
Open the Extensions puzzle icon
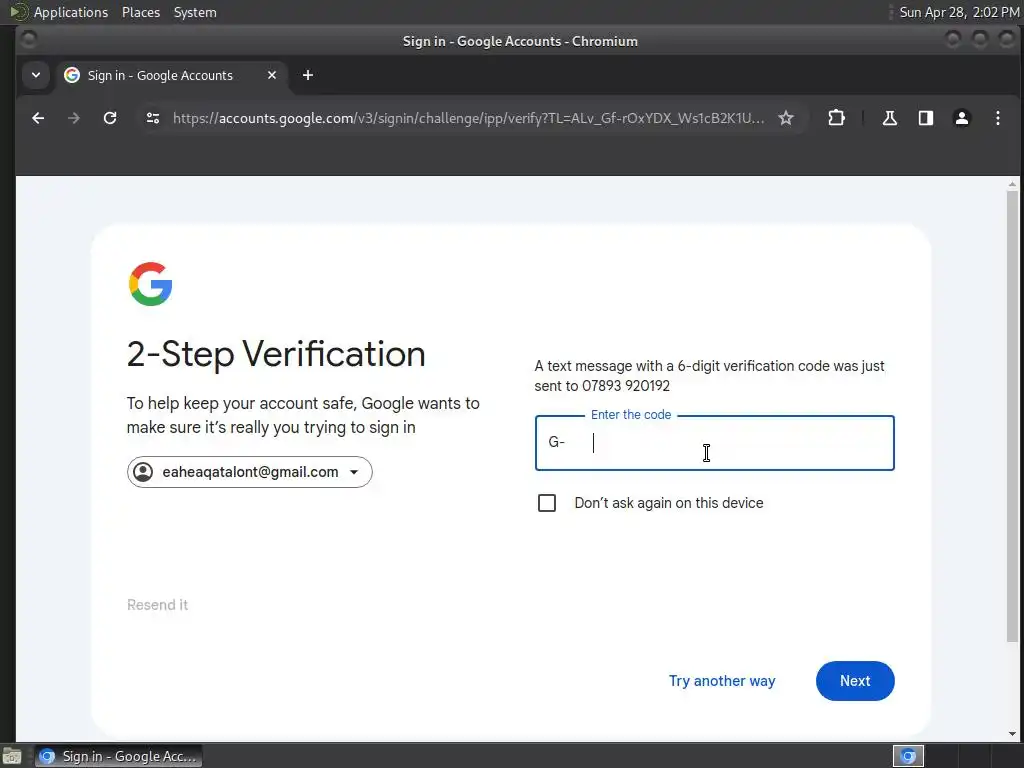point(836,118)
